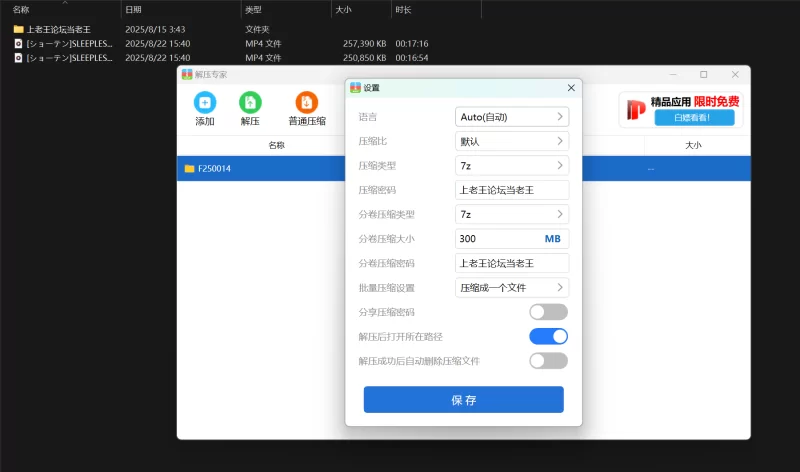Sort Explorer by 名称 column

tap(21, 10)
